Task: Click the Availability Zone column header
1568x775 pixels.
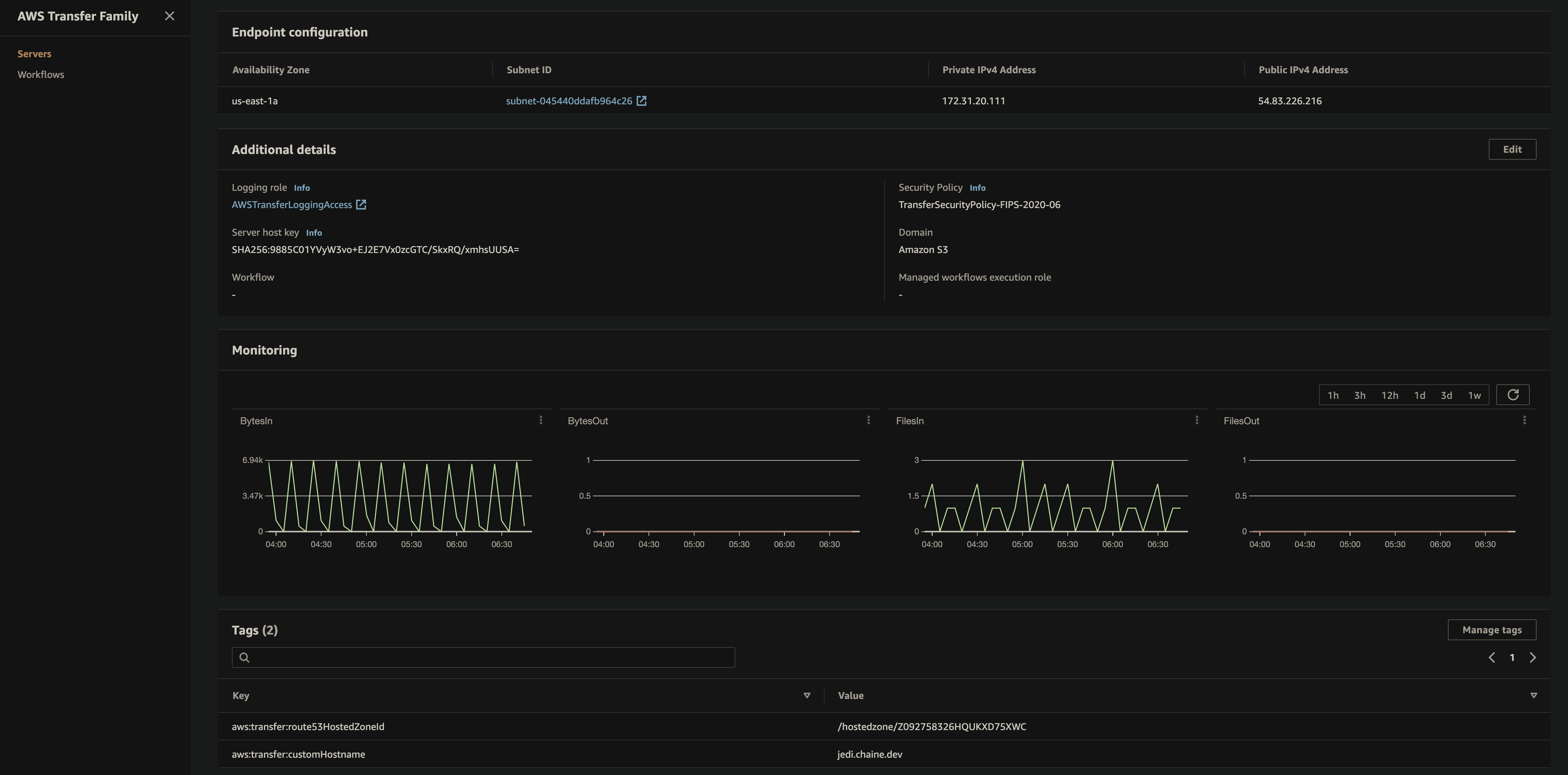Action: point(271,70)
